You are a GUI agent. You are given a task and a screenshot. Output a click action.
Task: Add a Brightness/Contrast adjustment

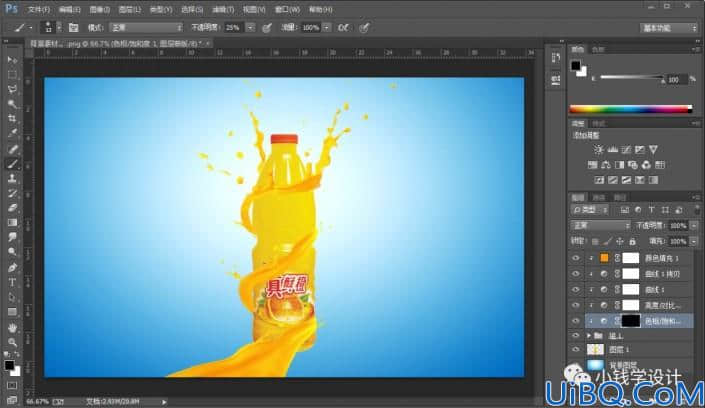(x=598, y=149)
